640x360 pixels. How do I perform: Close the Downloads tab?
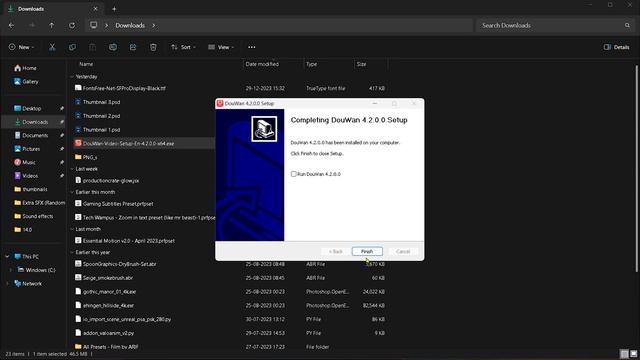pyautogui.click(x=96, y=9)
